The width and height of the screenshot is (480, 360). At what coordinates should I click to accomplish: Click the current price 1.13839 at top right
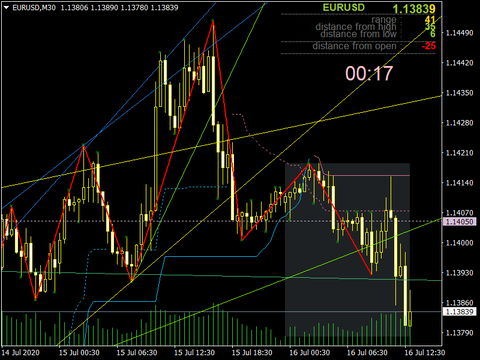pyautogui.click(x=414, y=9)
